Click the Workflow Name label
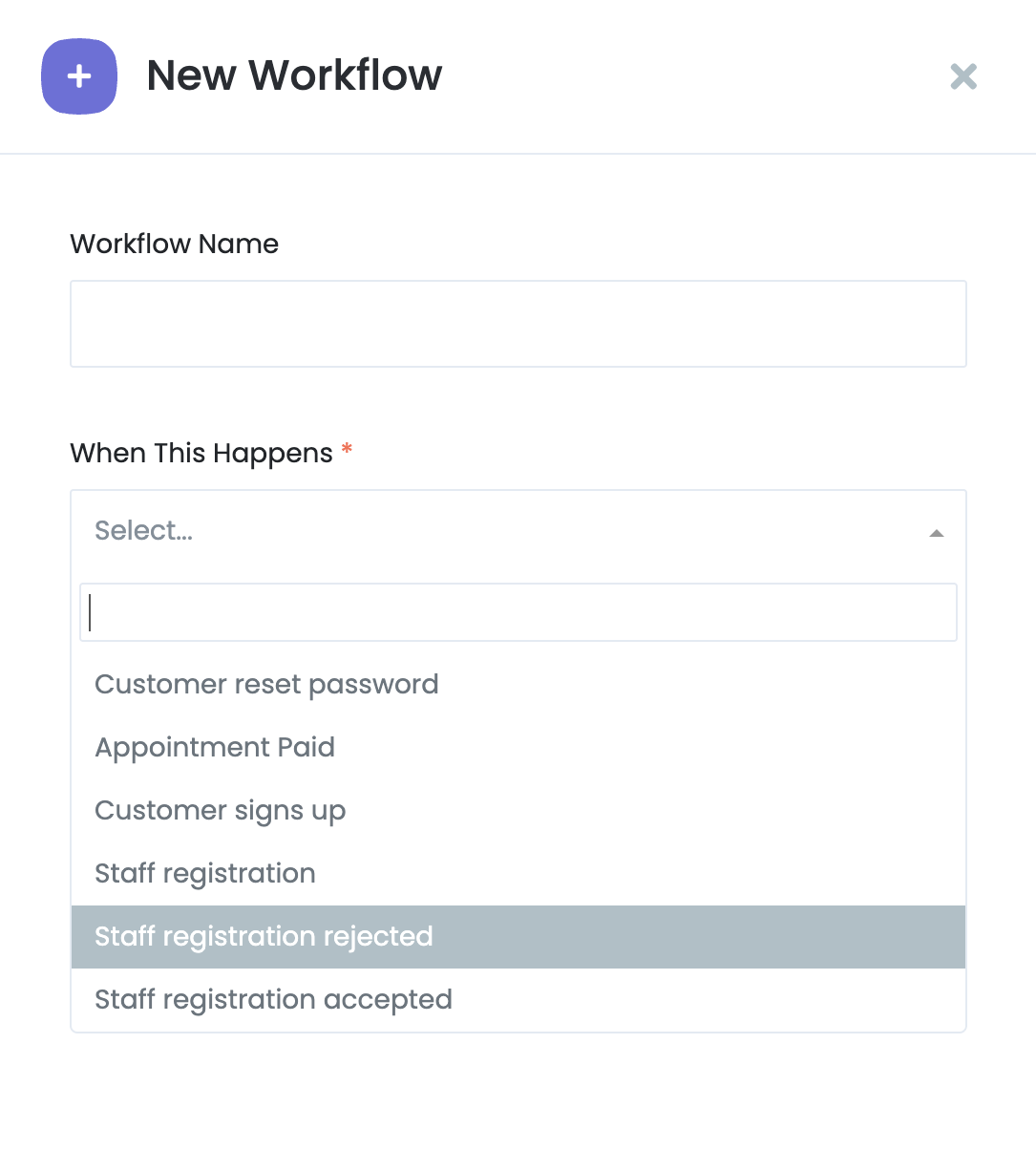The width and height of the screenshot is (1036, 1150). coord(174,245)
